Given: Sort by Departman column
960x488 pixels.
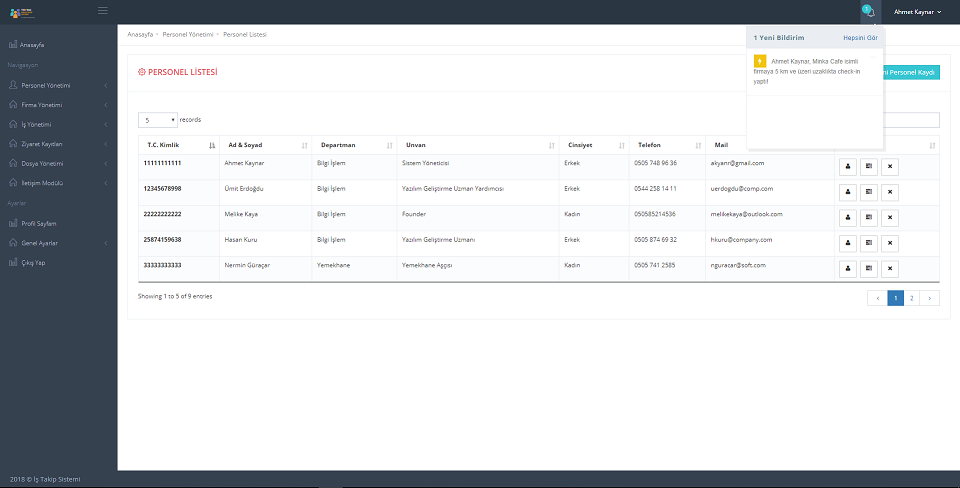Looking at the screenshot, I should pyautogui.click(x=354, y=145).
